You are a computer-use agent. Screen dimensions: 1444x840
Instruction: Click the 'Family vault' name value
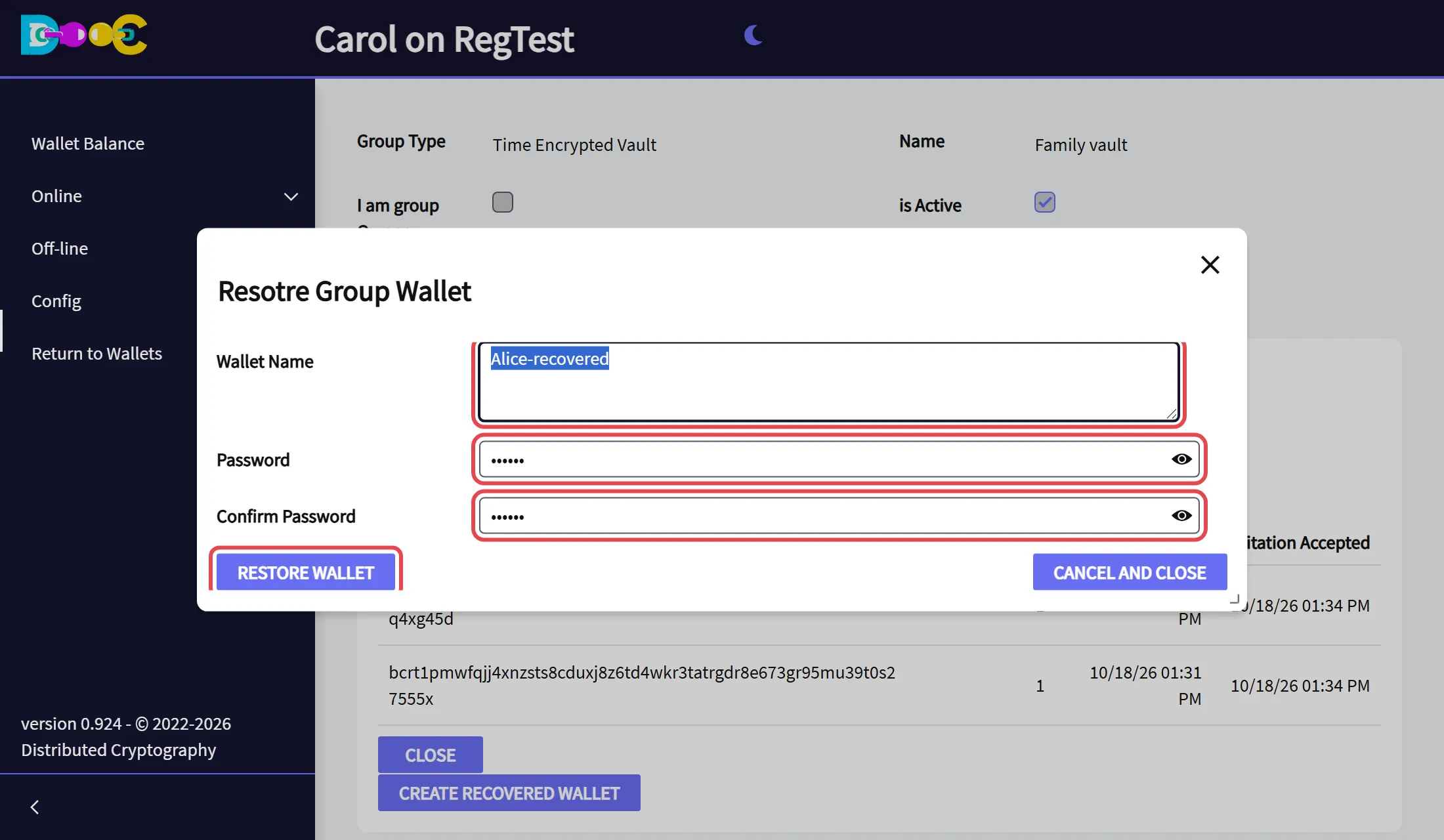(1081, 144)
